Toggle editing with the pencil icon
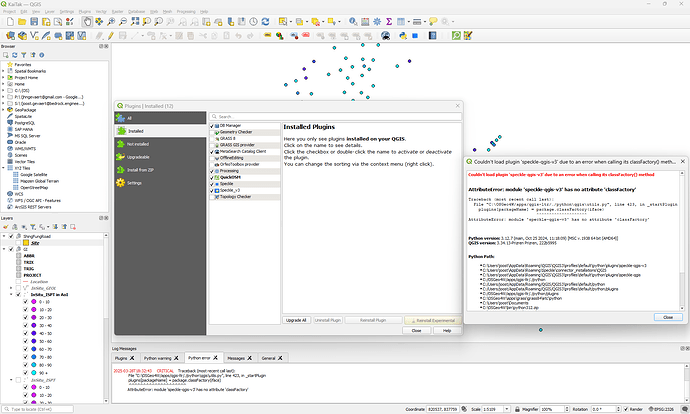Image resolution: width=690 pixels, height=414 pixels. click(x=111, y=36)
